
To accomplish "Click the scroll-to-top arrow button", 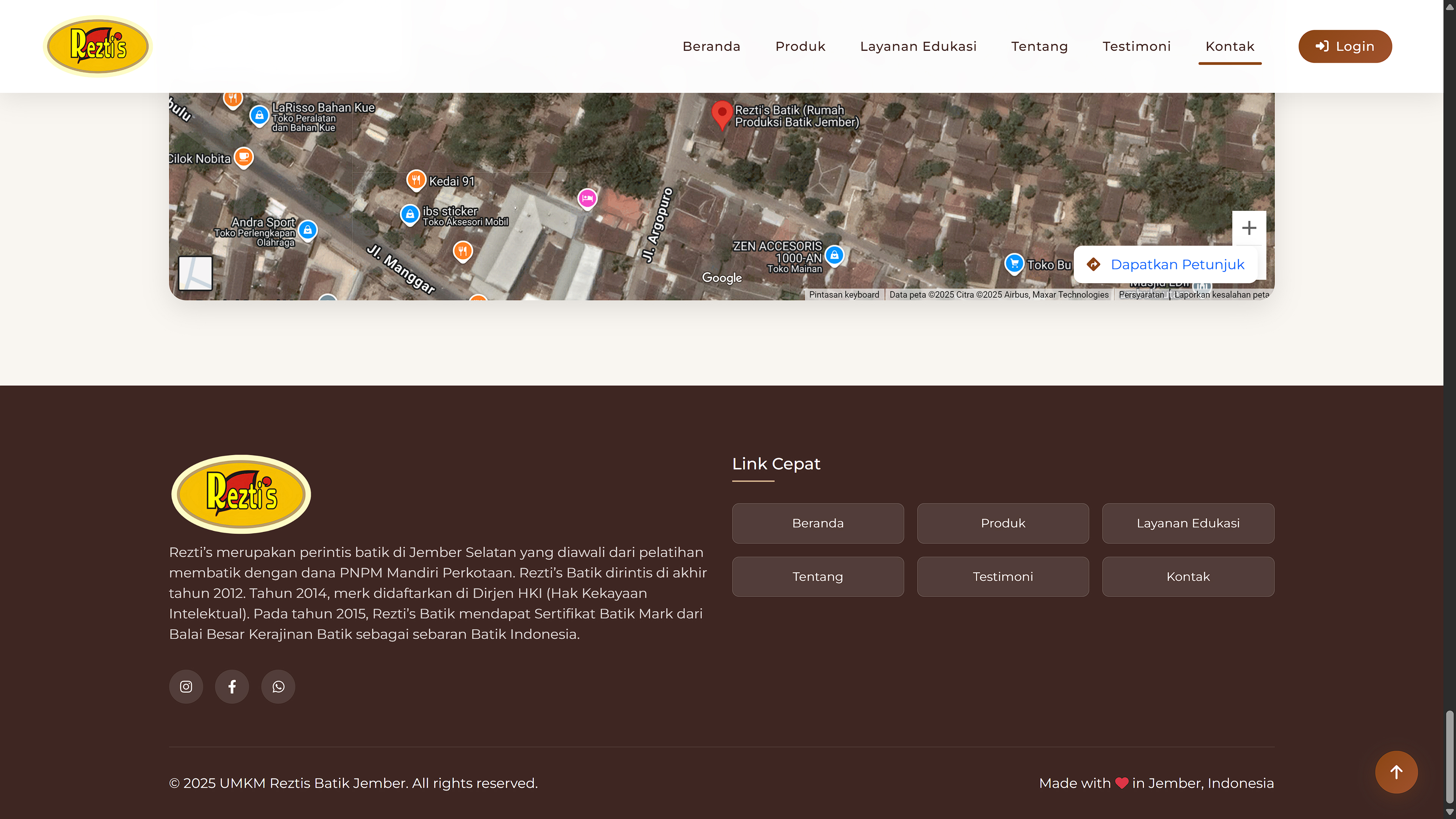I will pos(1395,772).
